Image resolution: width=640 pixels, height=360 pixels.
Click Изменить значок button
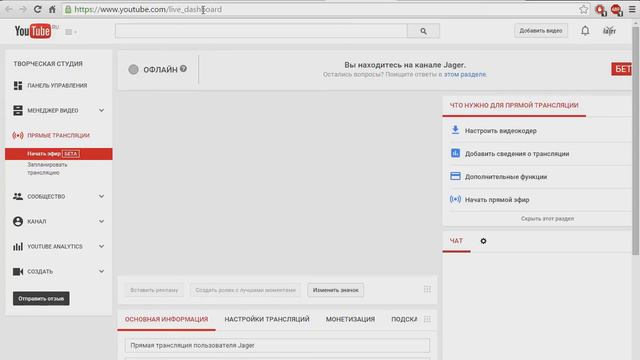pyautogui.click(x=336, y=290)
